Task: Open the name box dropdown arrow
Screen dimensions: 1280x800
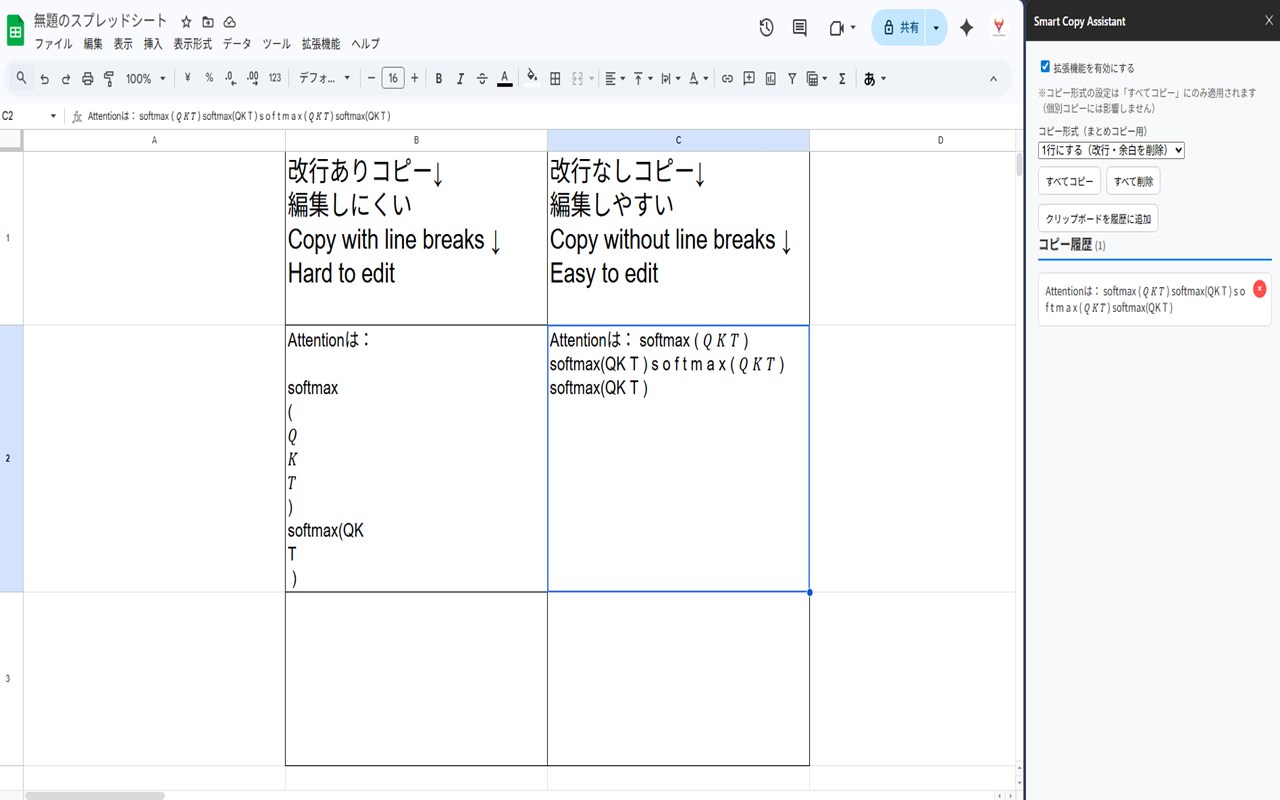Action: click(53, 116)
